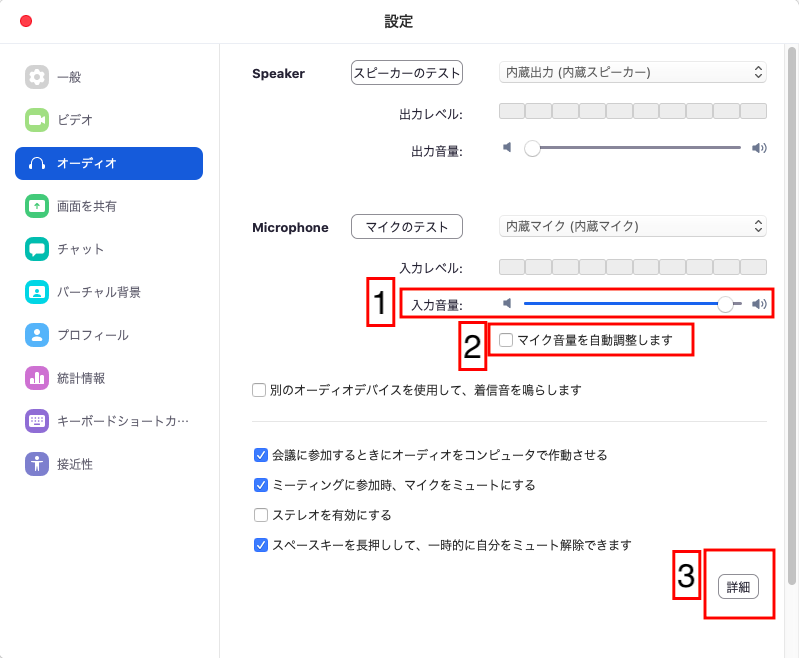799x658 pixels.
Task: Open the ビデオ settings section
Action: [x=109, y=120]
